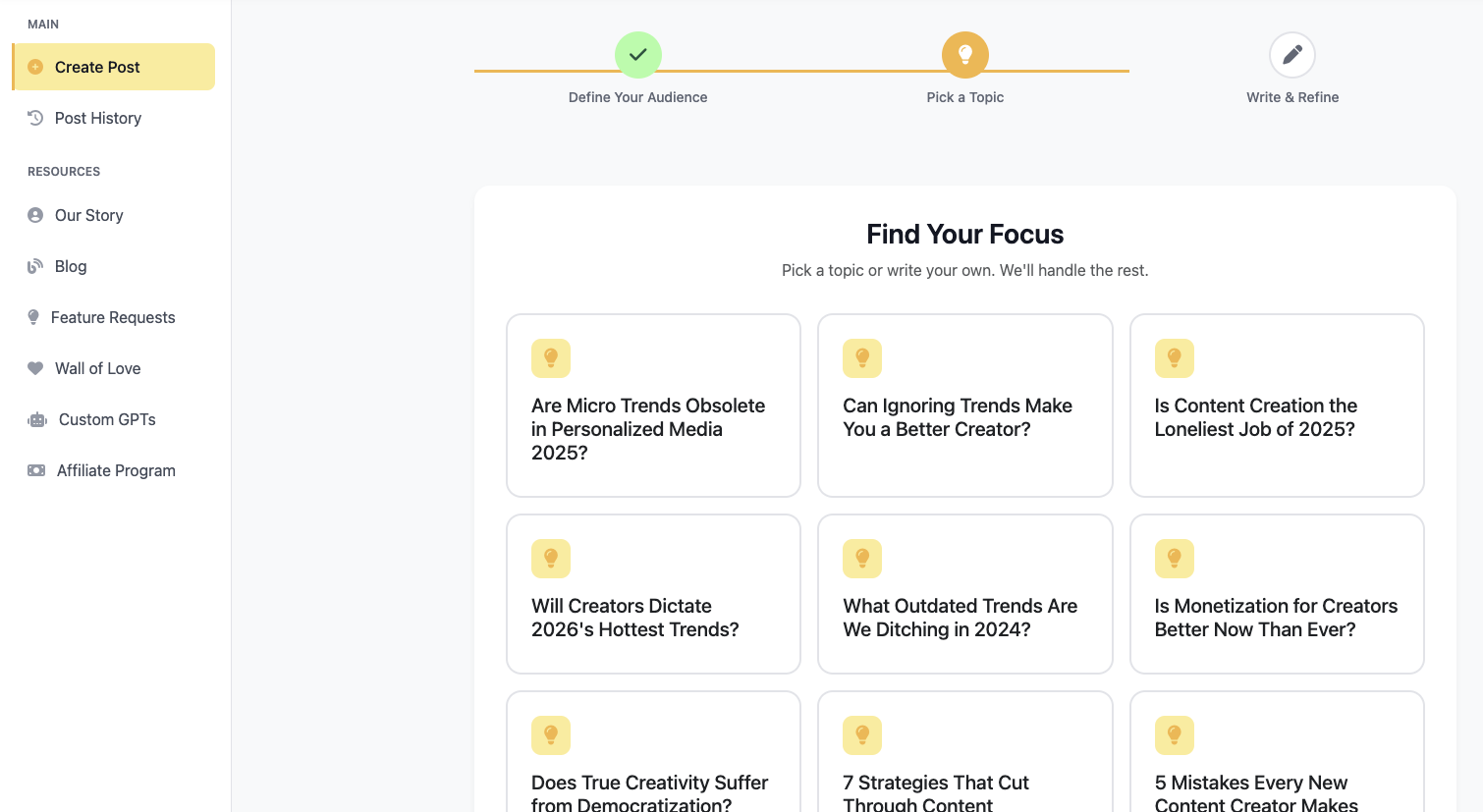The width and height of the screenshot is (1483, 812).
Task: Click the Wall of Love heart icon
Action: [x=35, y=368]
